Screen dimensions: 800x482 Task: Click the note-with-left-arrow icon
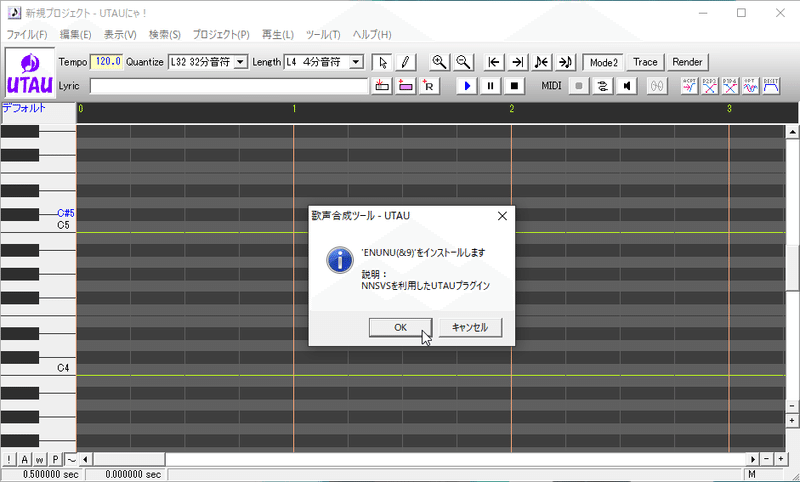[541, 62]
